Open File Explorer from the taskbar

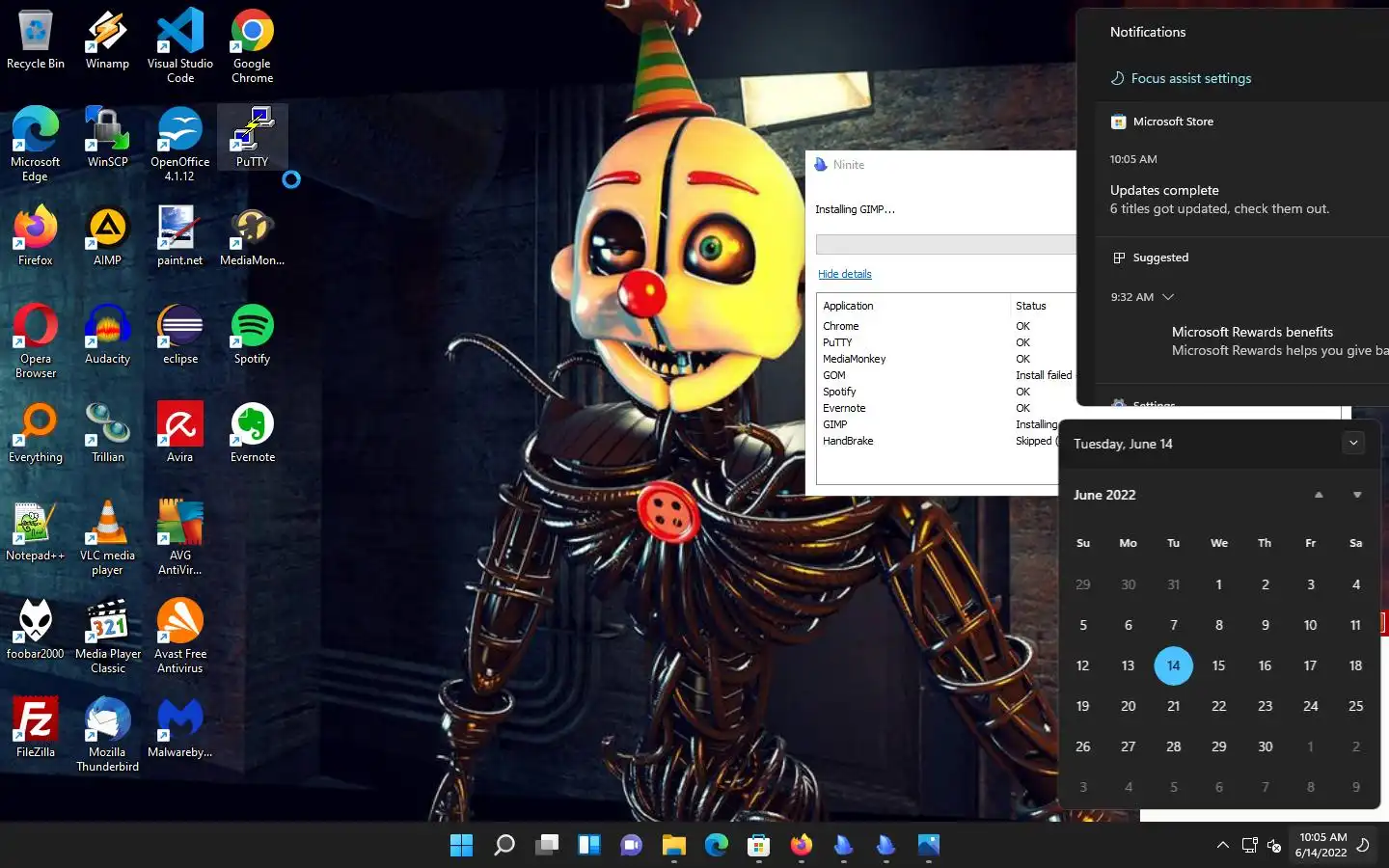674,846
